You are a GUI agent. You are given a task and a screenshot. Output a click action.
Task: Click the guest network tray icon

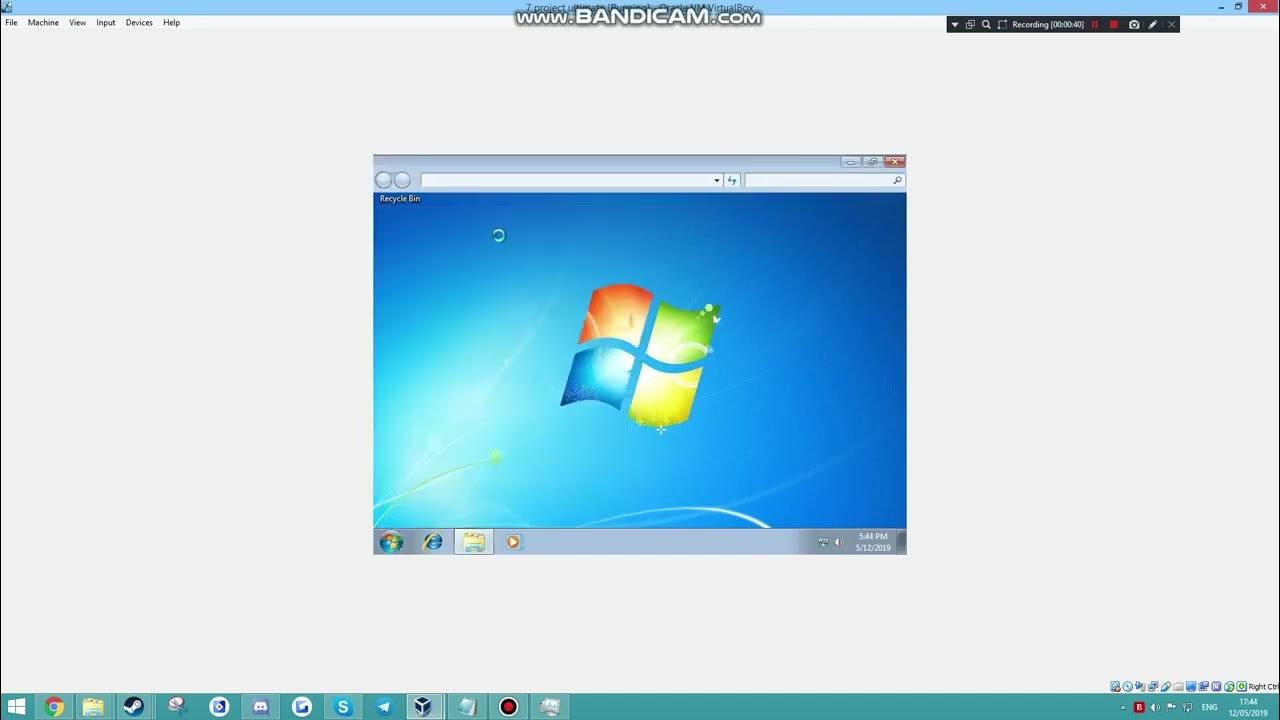point(824,542)
